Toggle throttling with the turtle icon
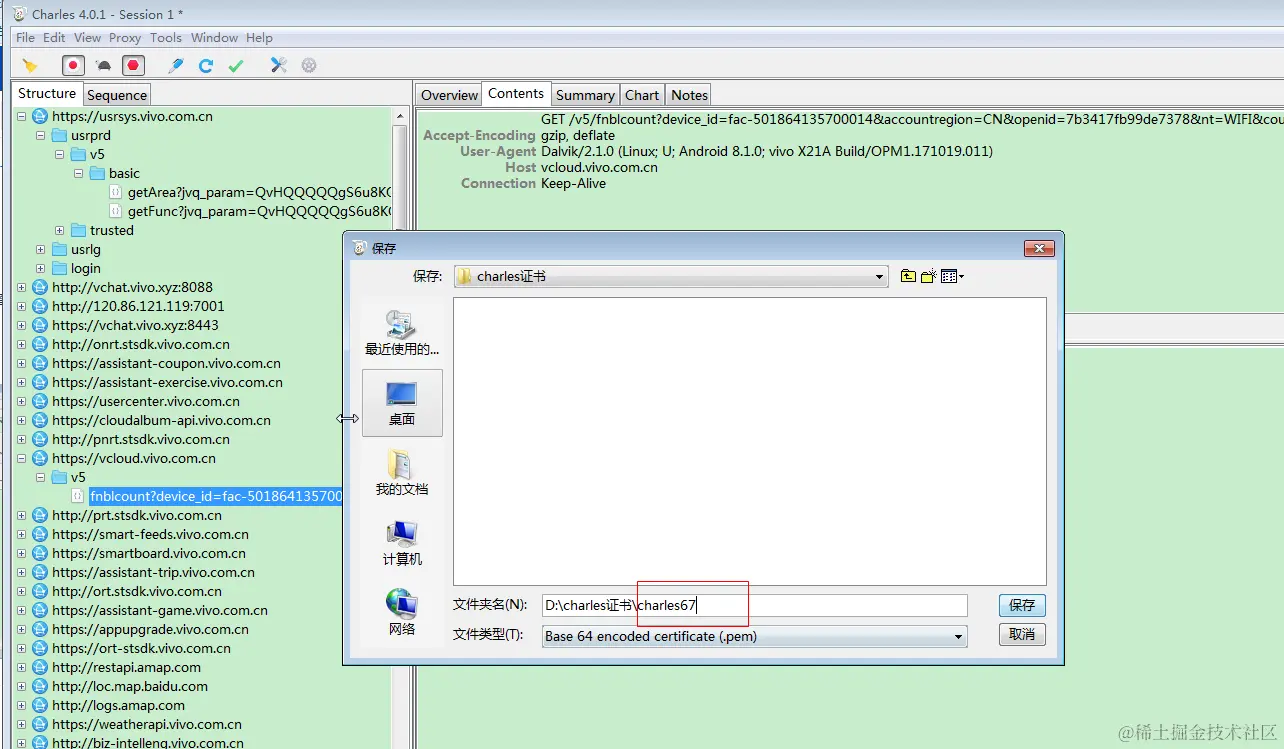Viewport: 1284px width, 749px height. [103, 66]
